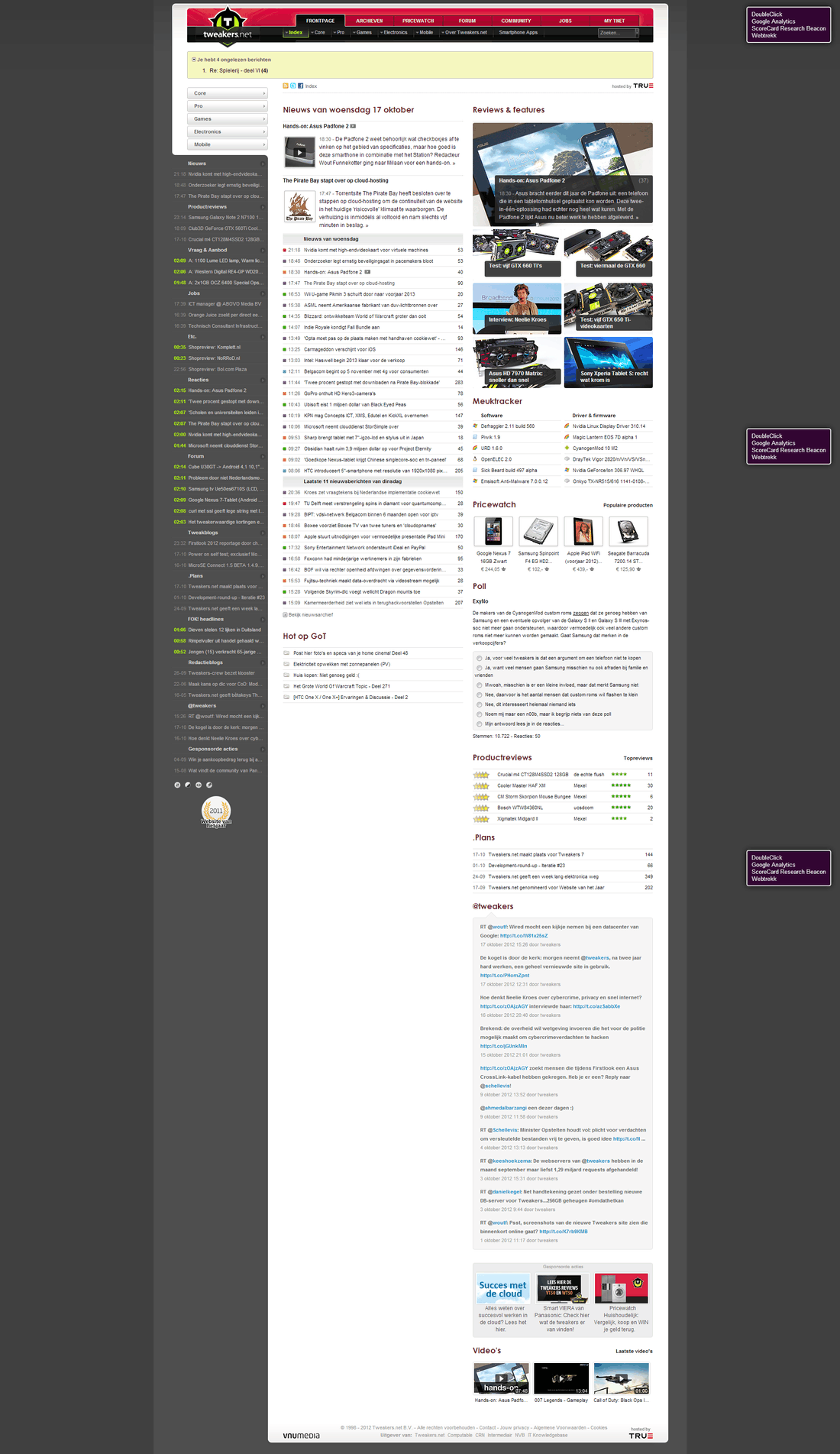The image size is (840, 1454).
Task: Select poll option 'Noem mij maar een n00b'
Action: [480, 714]
